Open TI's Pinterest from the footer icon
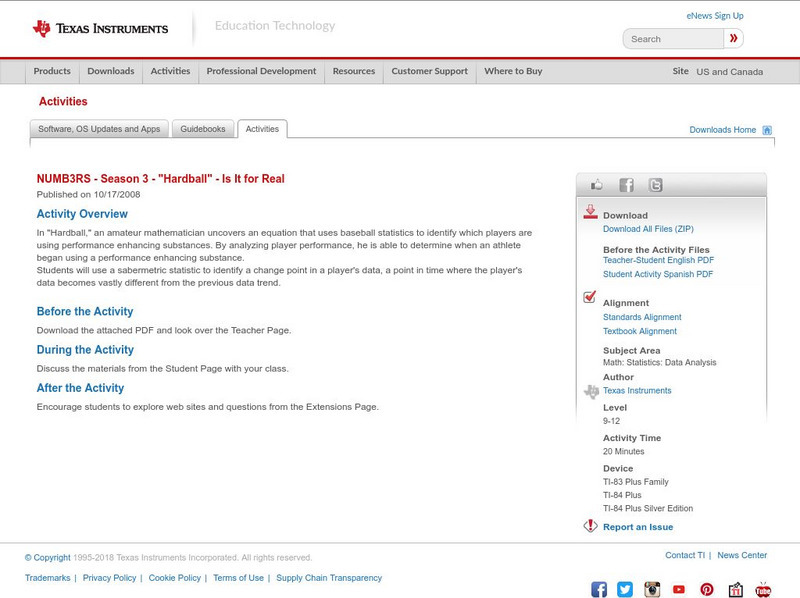The height and width of the screenshot is (598, 800). click(706, 590)
